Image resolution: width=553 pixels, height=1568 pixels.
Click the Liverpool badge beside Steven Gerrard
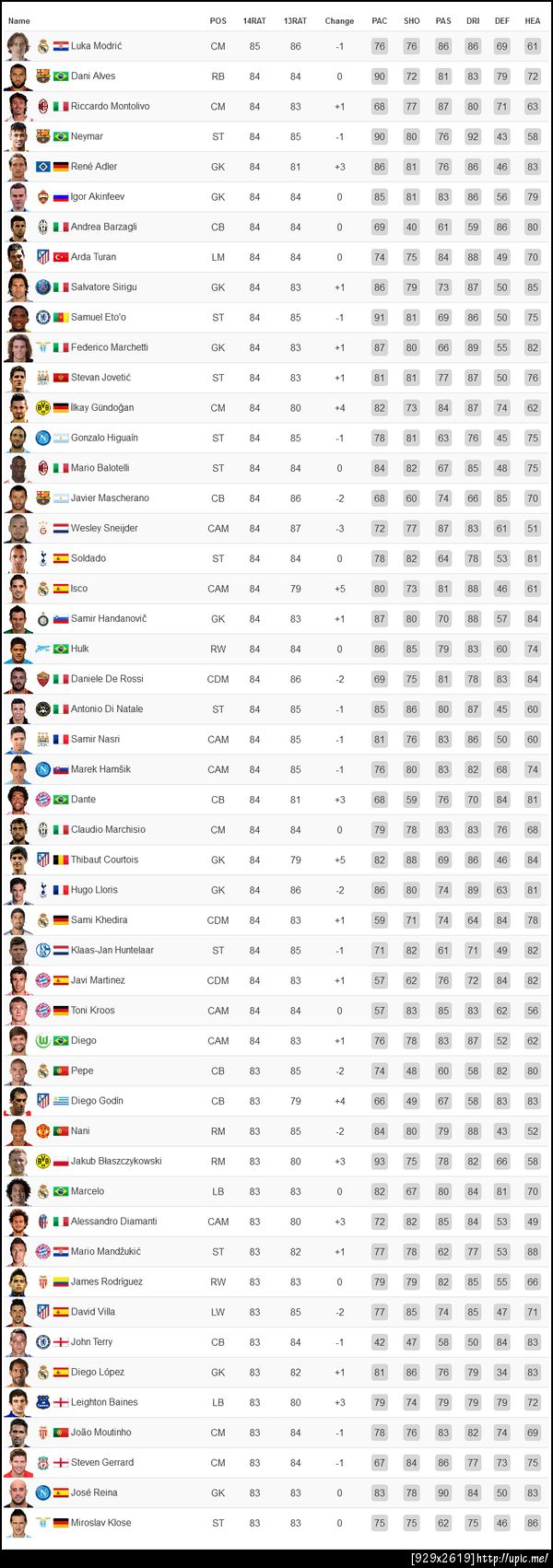coord(42,1462)
